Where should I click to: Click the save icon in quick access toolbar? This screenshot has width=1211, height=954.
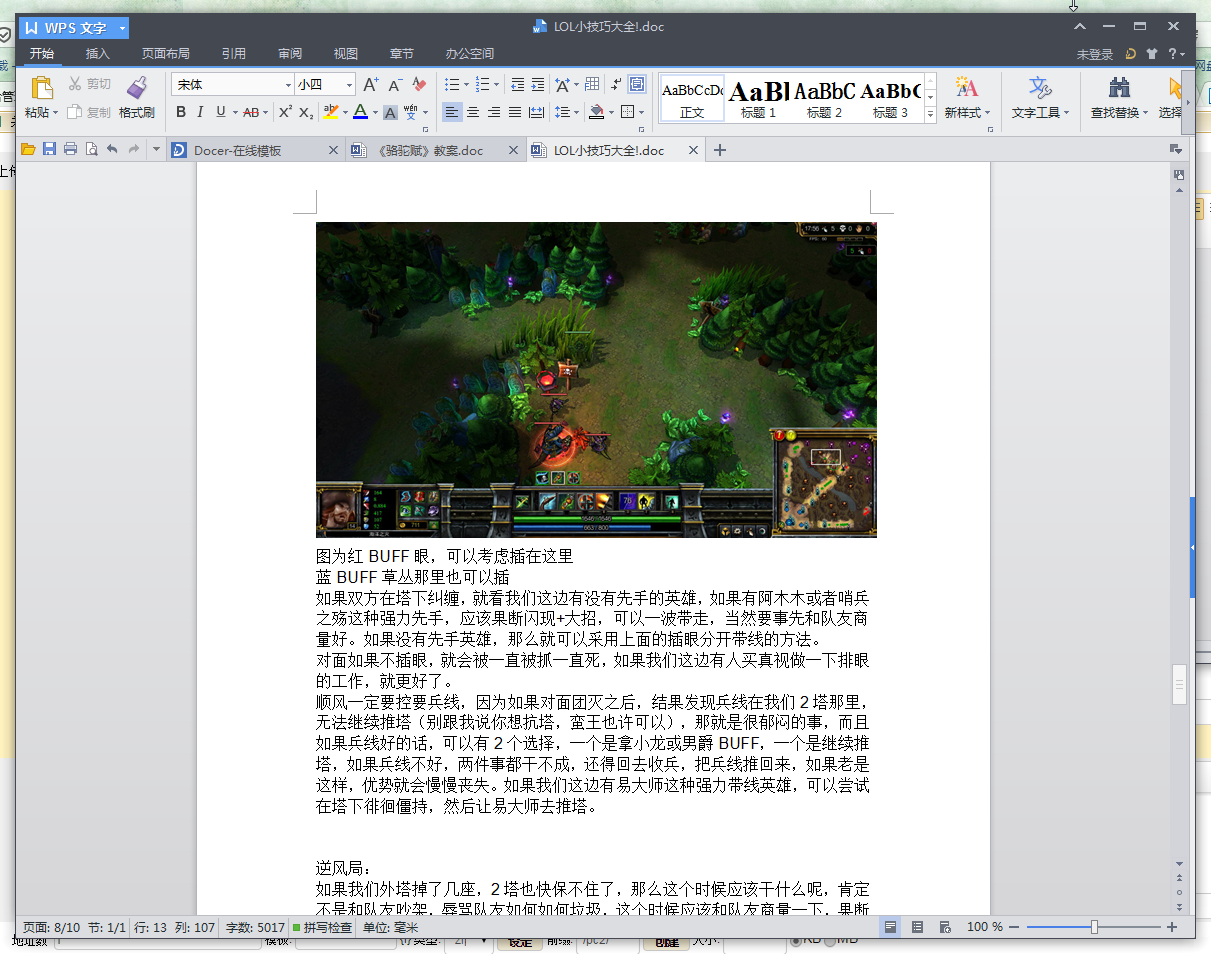49,150
